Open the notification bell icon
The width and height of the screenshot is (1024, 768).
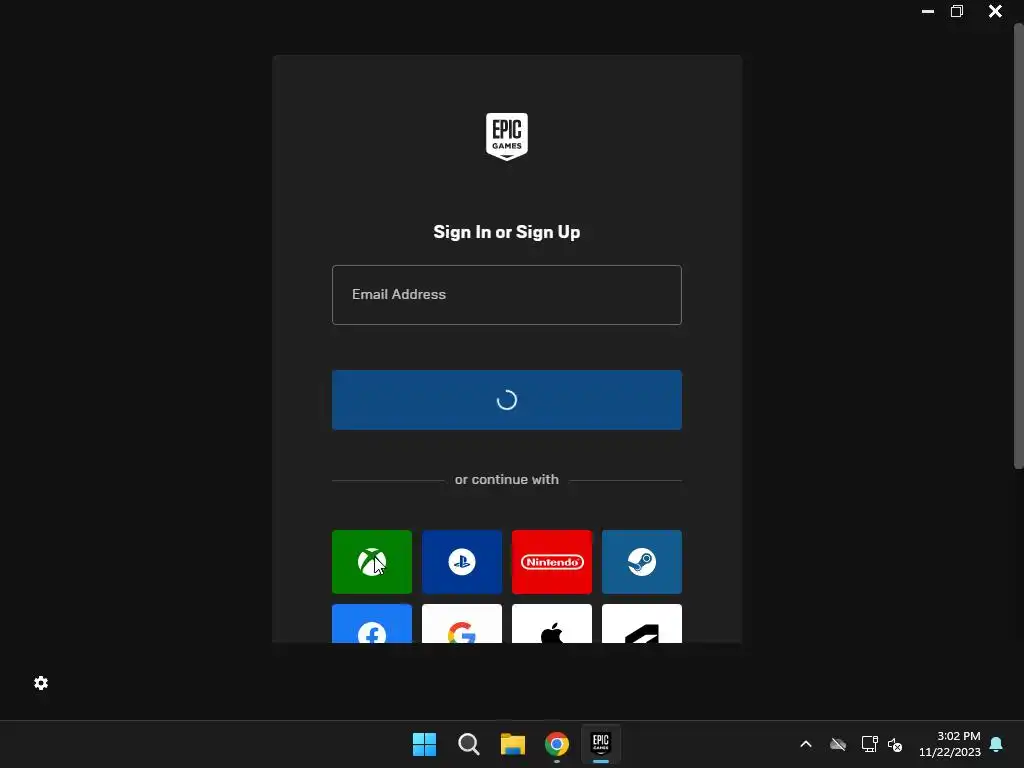coord(997,744)
